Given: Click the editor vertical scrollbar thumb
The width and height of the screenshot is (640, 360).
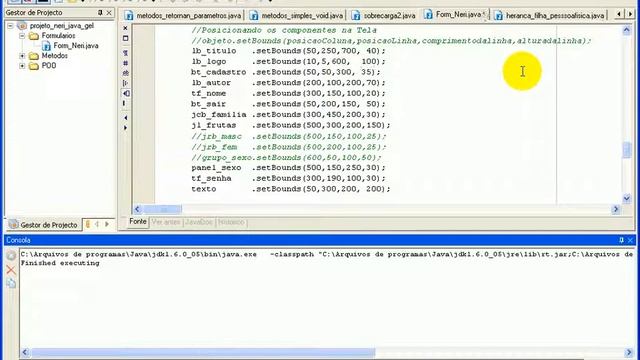Looking at the screenshot, I should click(x=627, y=150).
